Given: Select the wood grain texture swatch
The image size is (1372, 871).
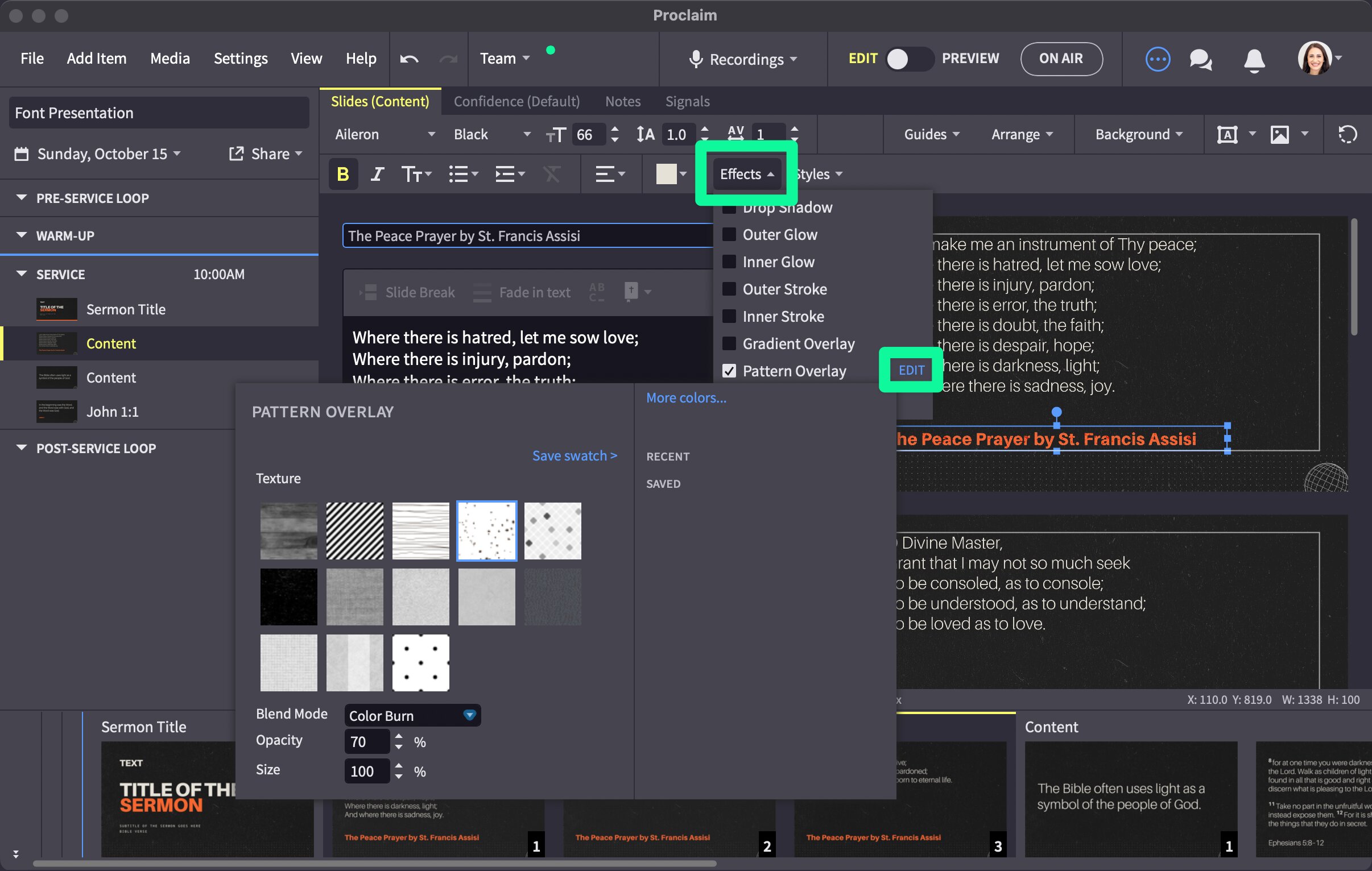Looking at the screenshot, I should click(288, 531).
